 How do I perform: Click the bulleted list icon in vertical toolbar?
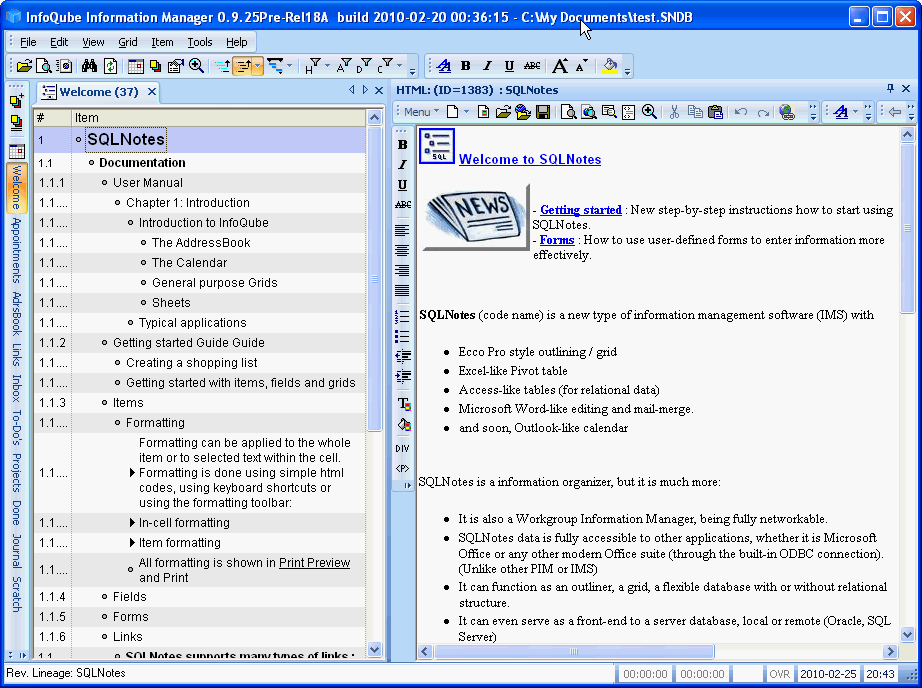point(402,336)
